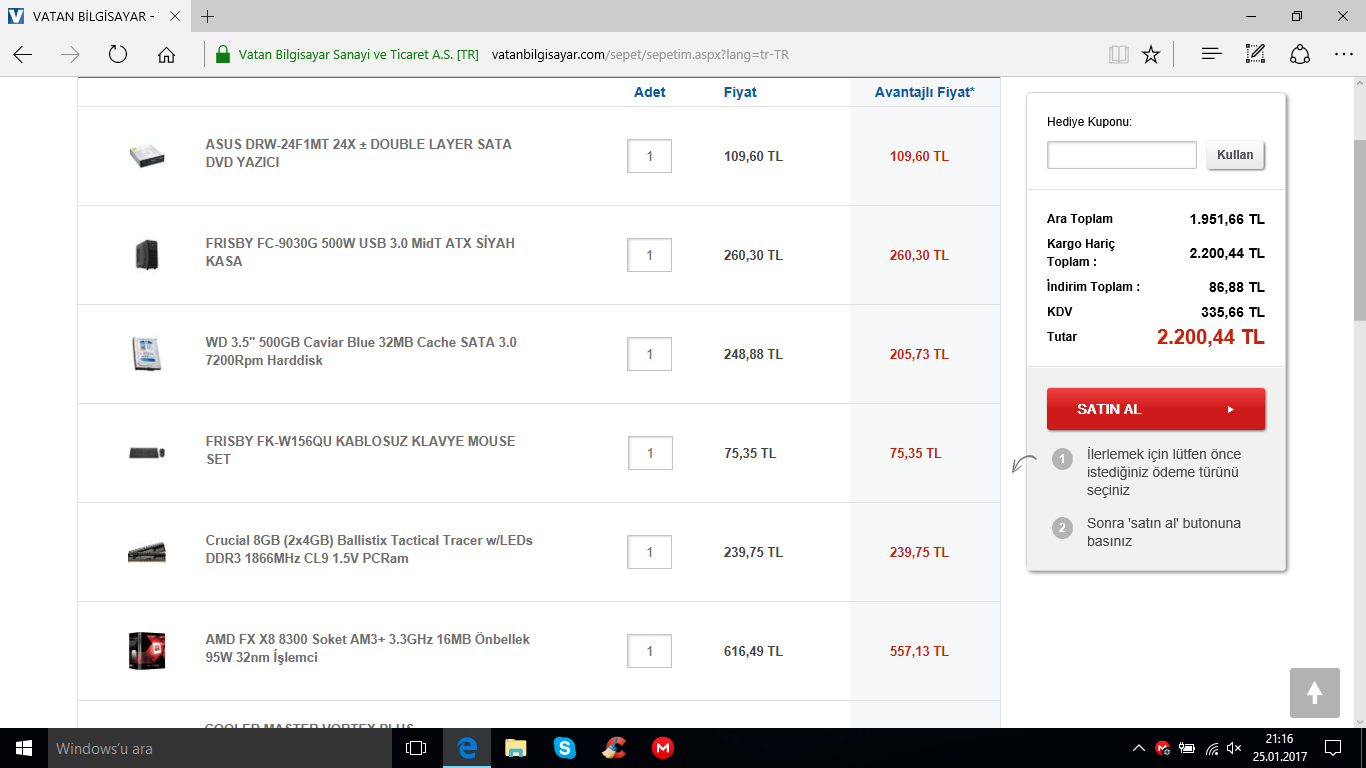Click the quantity box for ASUS DVD Yazıcı
The width and height of the screenshot is (1366, 768).
coord(650,156)
